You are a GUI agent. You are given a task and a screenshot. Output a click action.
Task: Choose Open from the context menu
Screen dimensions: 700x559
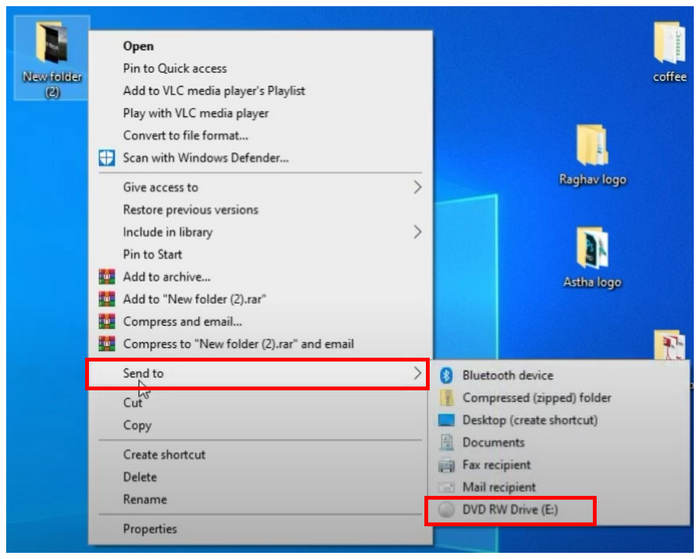pos(260,46)
